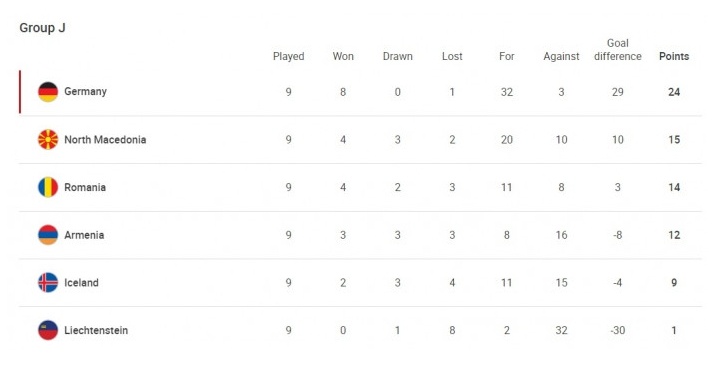Open the Germany team name link
Screen dimensions: 716x366
pyautogui.click(x=85, y=92)
